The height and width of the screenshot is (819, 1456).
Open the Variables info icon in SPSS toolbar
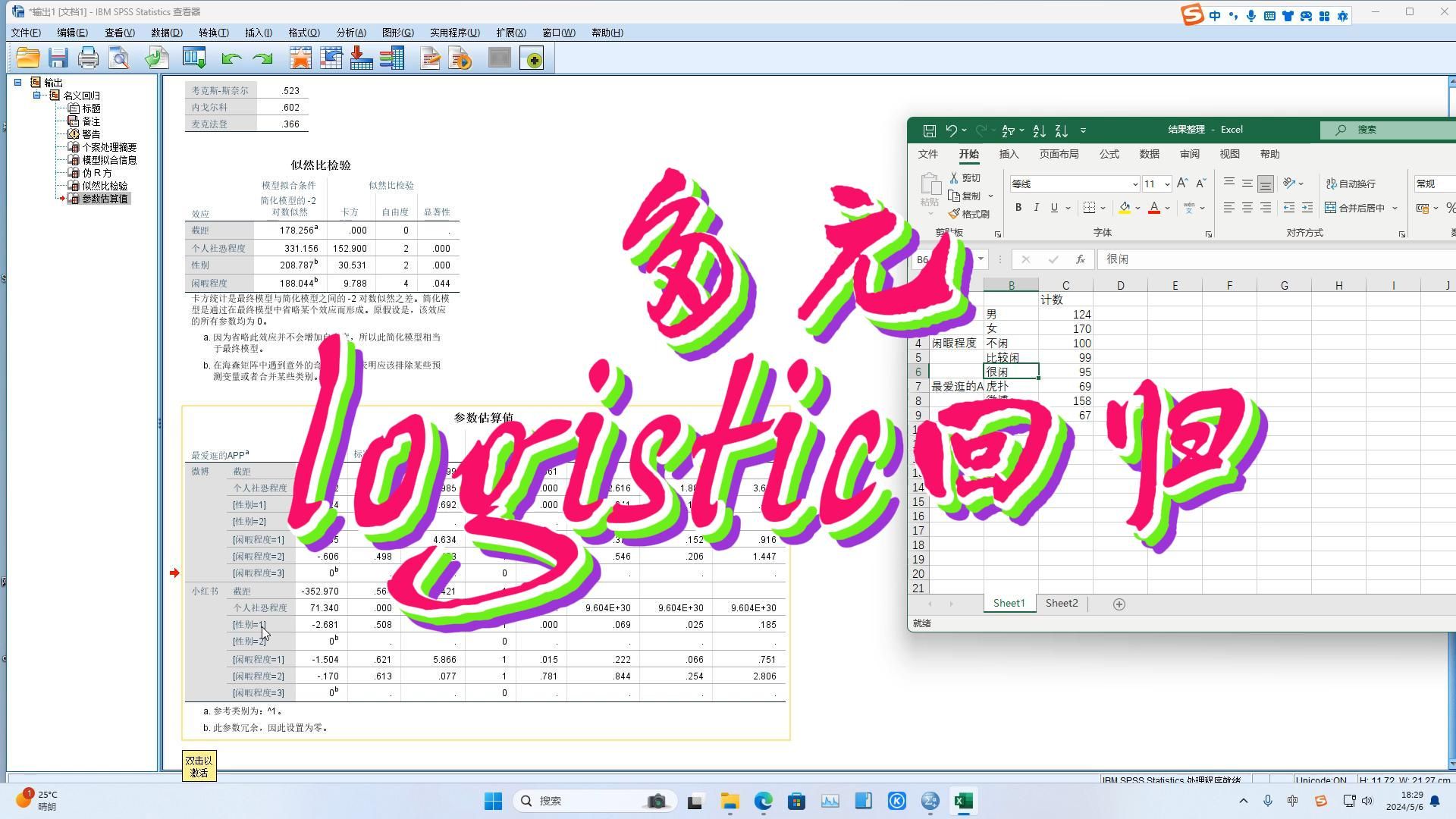tap(392, 58)
